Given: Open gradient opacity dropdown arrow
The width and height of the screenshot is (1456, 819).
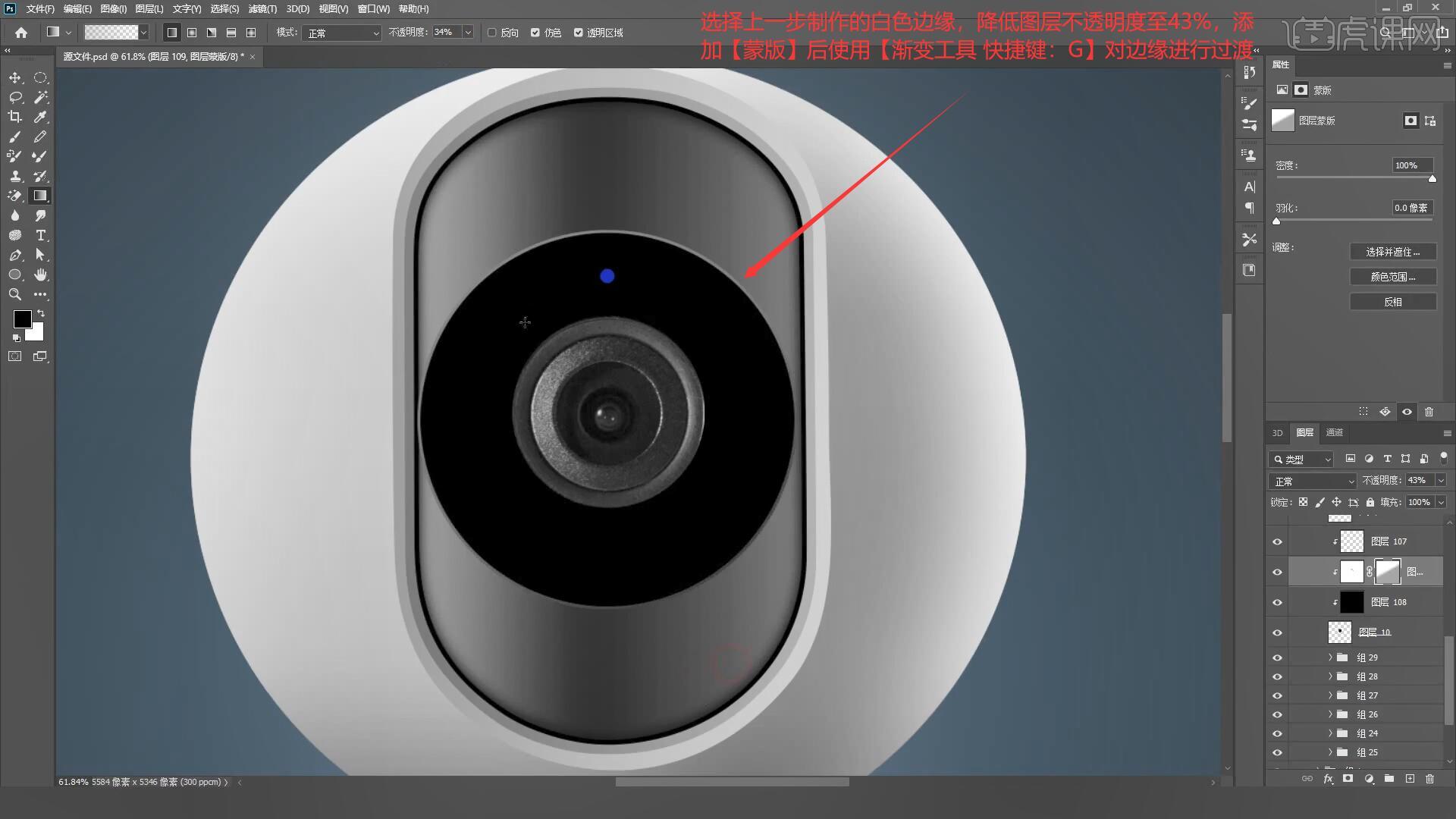Looking at the screenshot, I should 468,33.
